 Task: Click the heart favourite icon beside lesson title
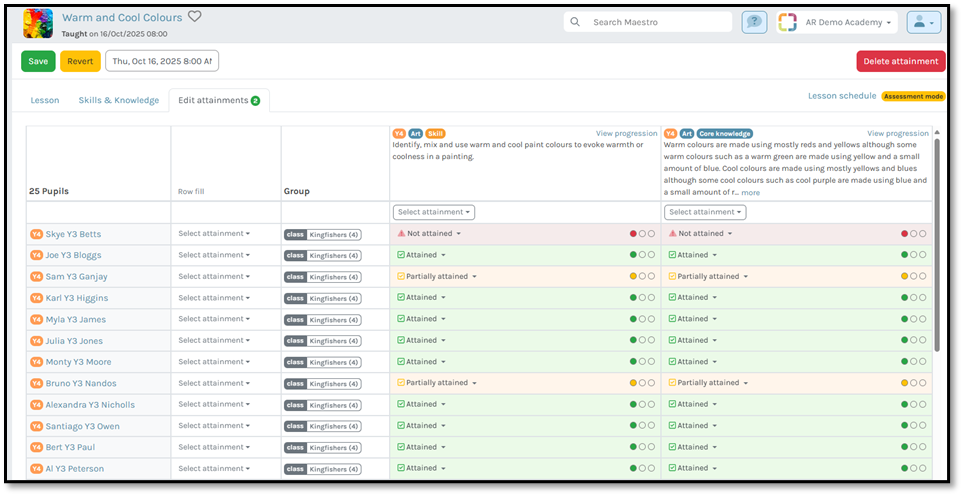[x=195, y=17]
